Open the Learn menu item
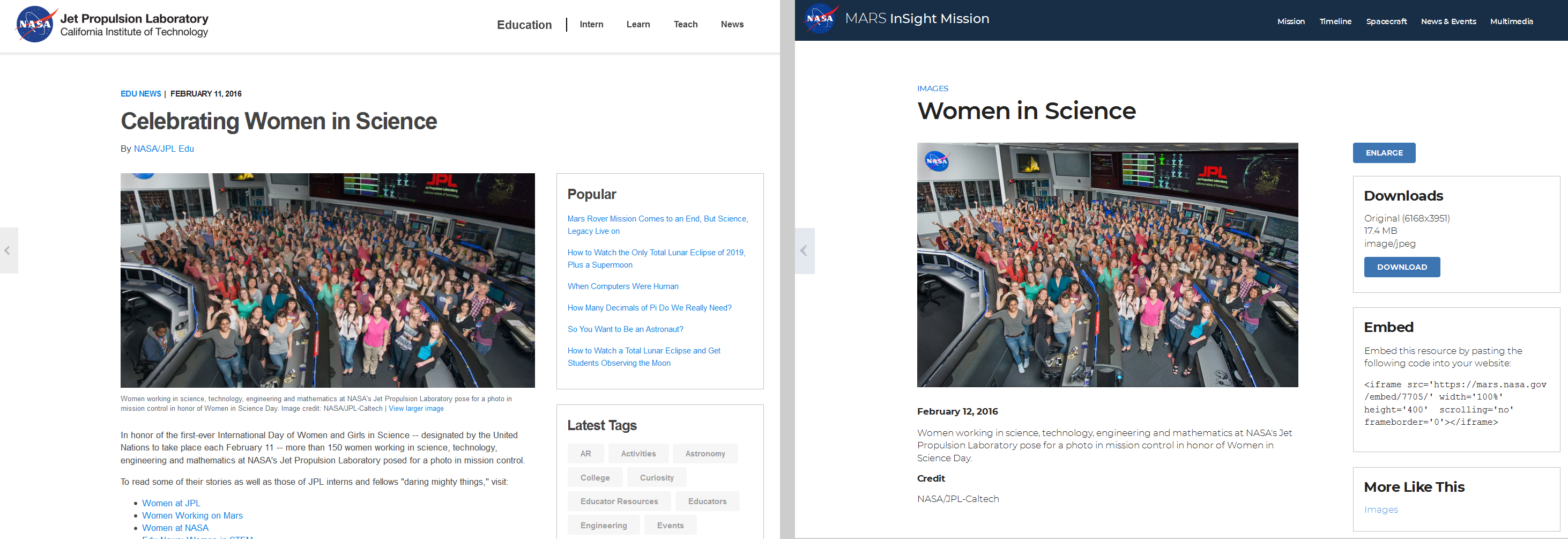The height and width of the screenshot is (539, 1568). pyautogui.click(x=638, y=24)
